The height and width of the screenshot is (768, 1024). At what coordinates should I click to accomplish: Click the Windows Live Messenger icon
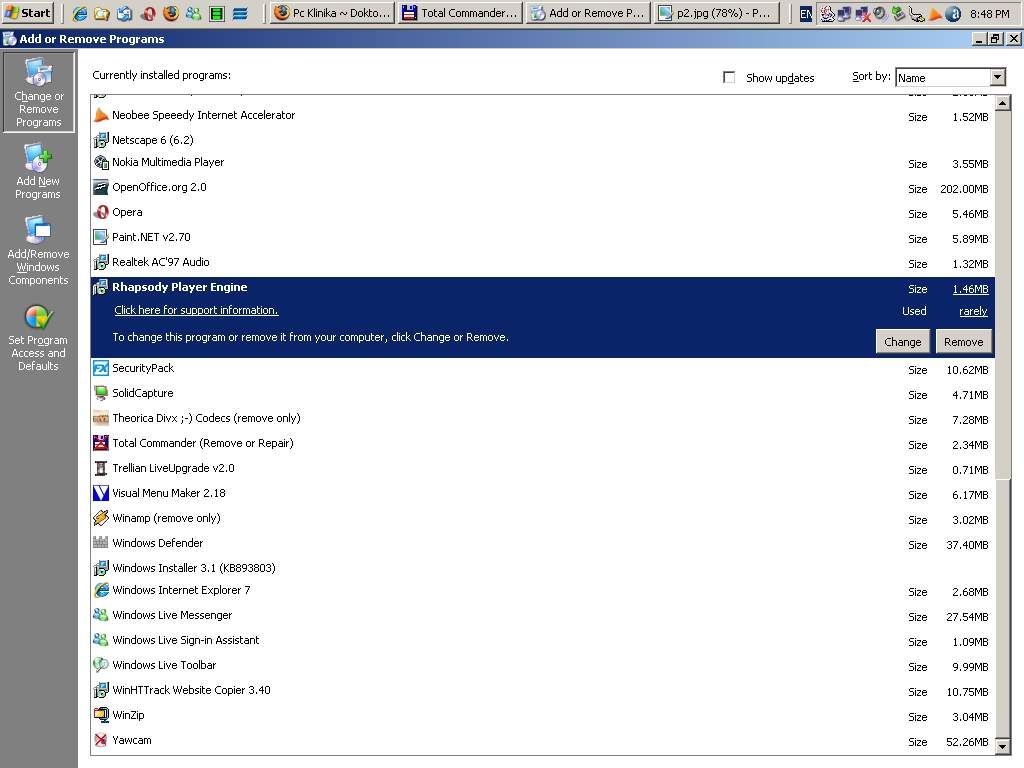(101, 615)
